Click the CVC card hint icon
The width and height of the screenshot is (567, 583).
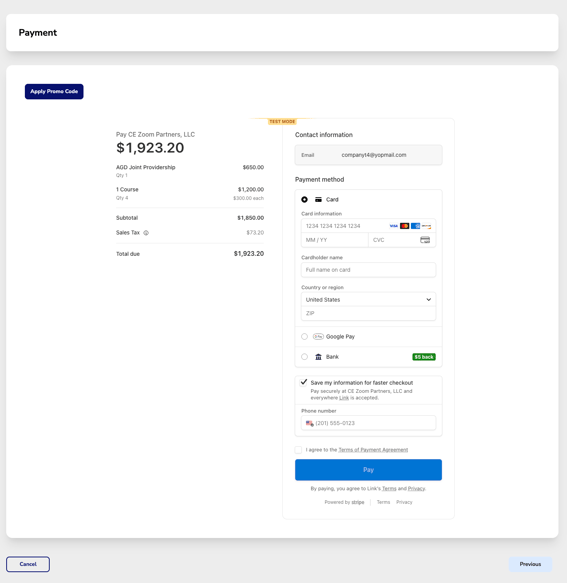425,240
